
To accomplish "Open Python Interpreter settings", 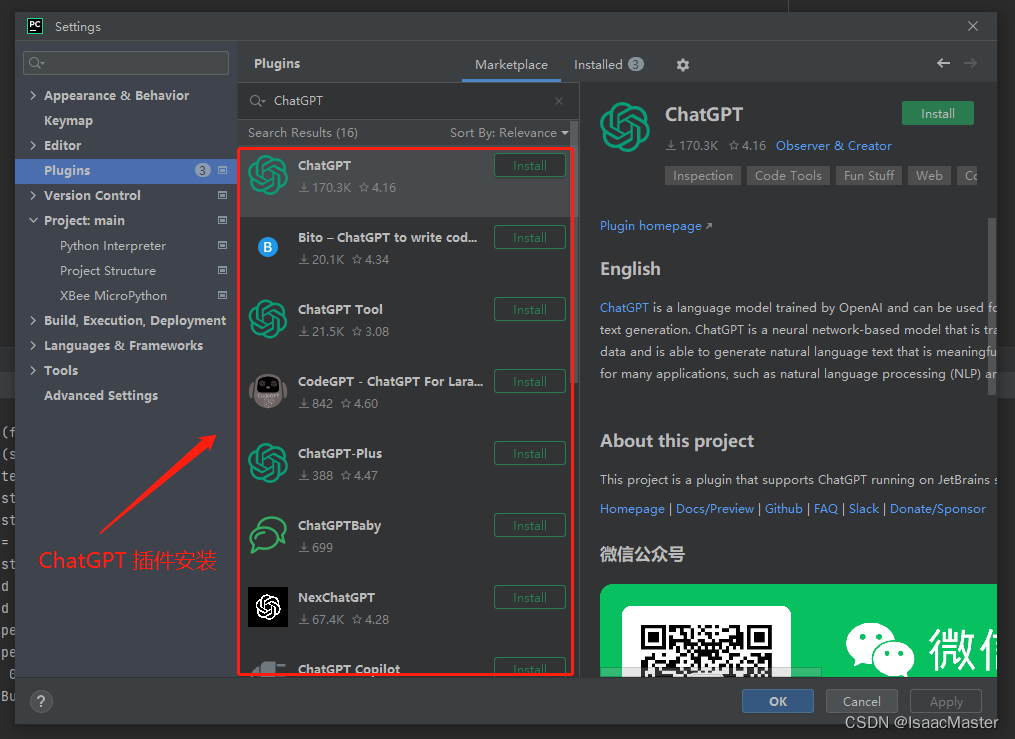I will (113, 245).
